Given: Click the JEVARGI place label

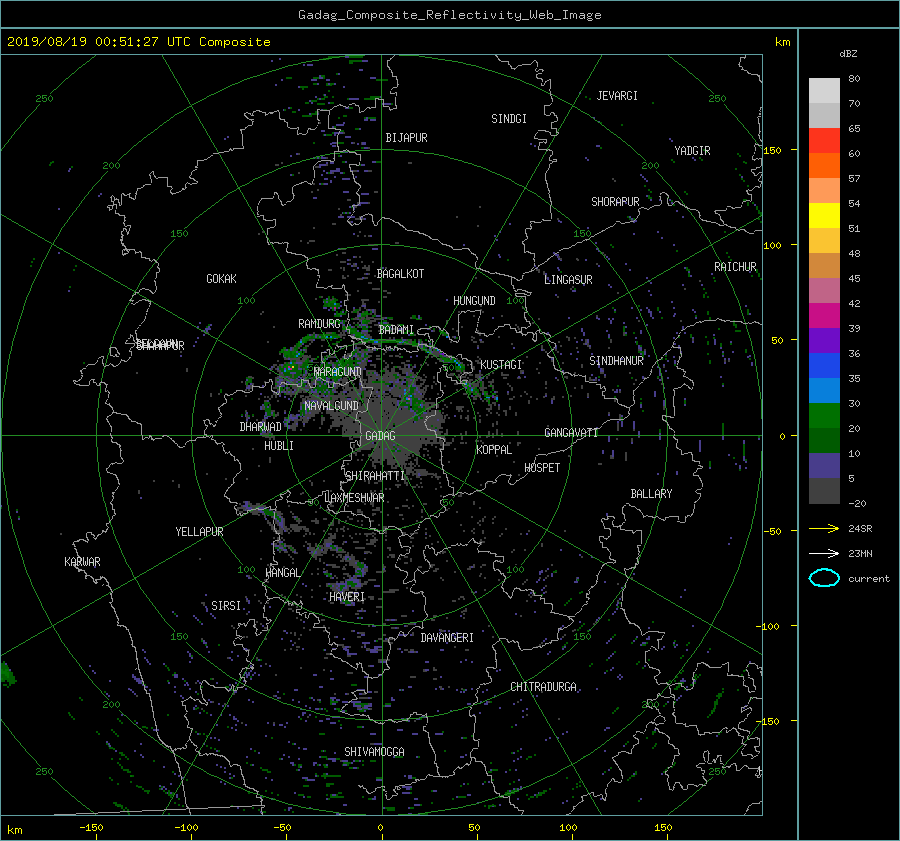Looking at the screenshot, I should [x=617, y=96].
